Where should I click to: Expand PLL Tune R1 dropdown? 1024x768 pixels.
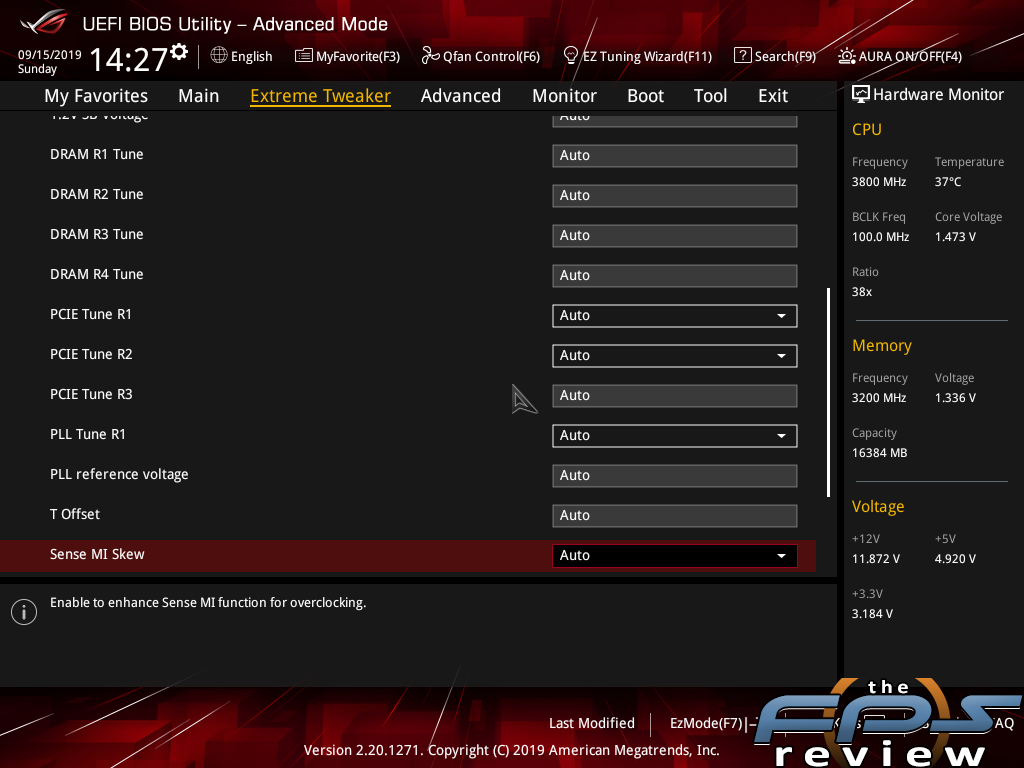click(x=675, y=436)
